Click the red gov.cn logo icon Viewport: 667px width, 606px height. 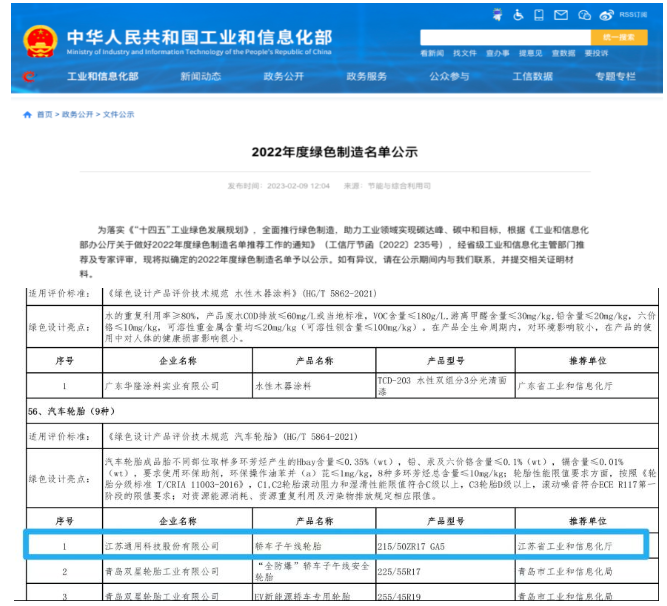tap(29, 77)
